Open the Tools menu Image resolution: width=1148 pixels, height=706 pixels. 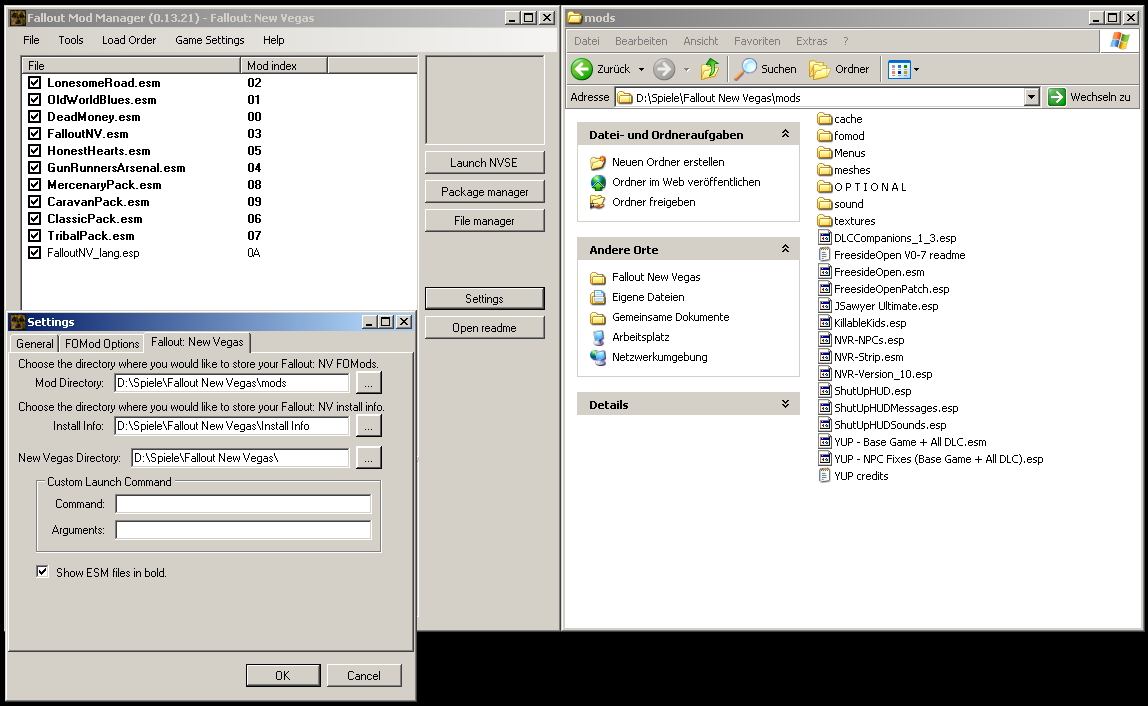point(71,40)
